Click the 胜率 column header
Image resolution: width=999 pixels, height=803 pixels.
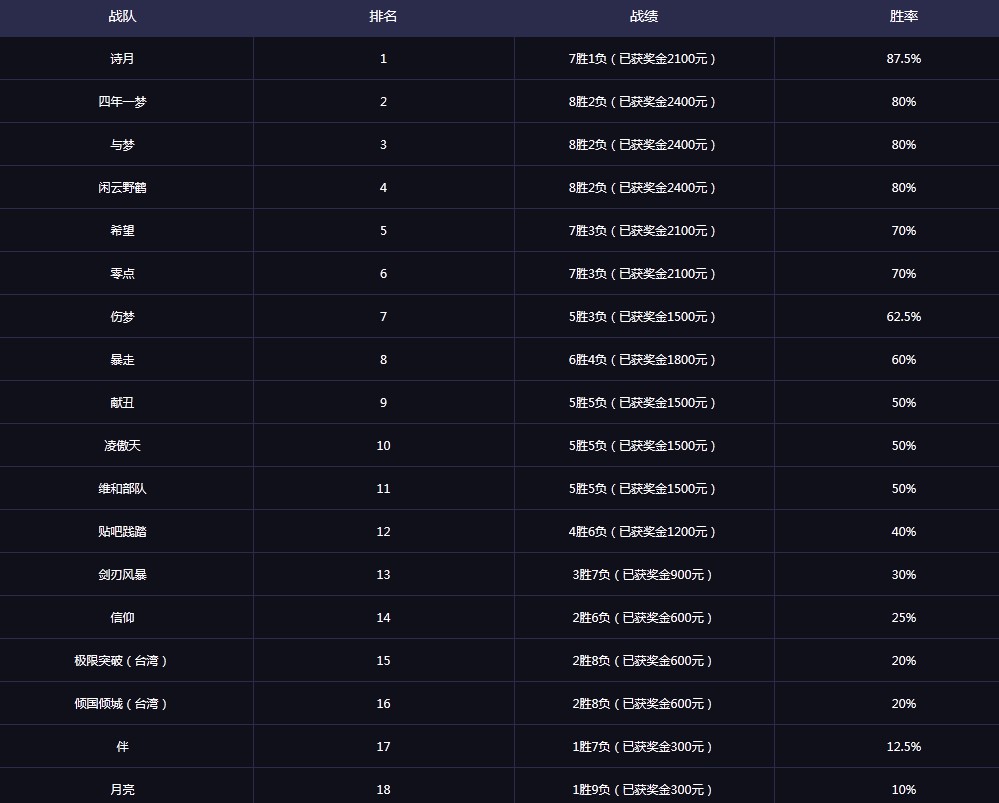click(903, 17)
